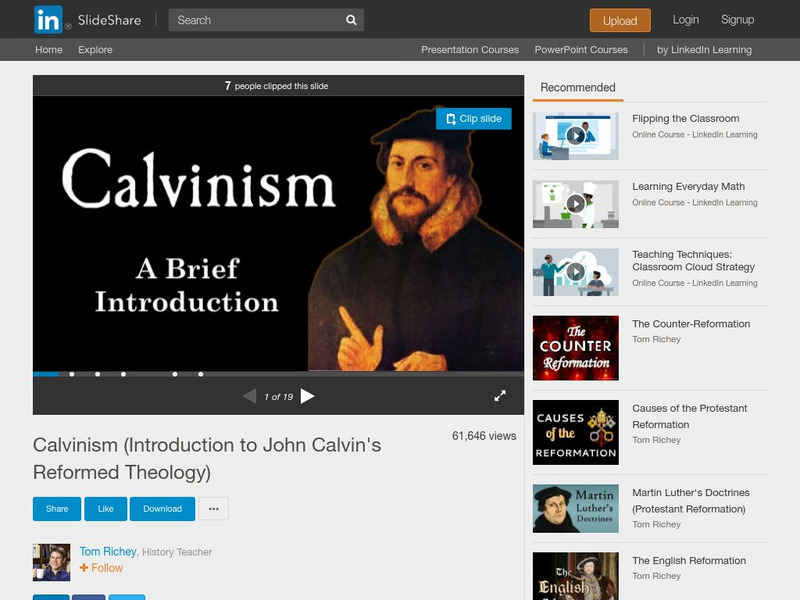Screen dimensions: 800x600
Task: Open Presentation Courses menu link
Action: coord(470,49)
